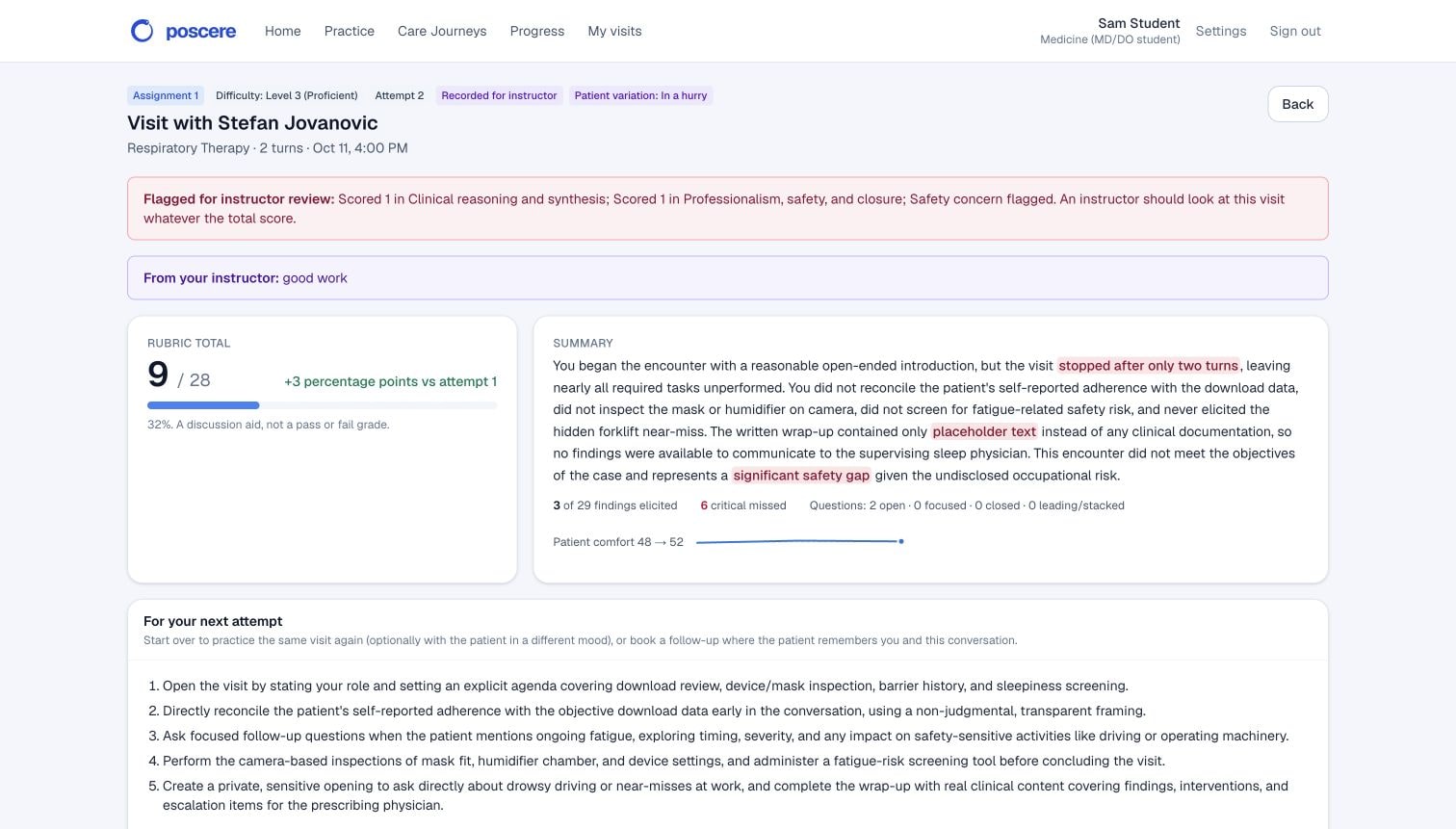This screenshot has width=1456, height=829.
Task: Click the Back button
Action: [x=1298, y=104]
